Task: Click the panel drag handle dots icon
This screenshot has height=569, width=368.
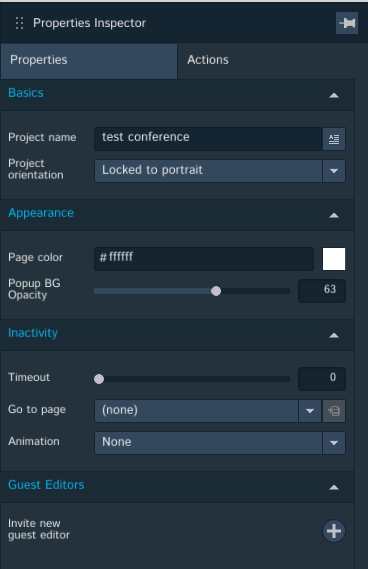Action: click(x=20, y=23)
